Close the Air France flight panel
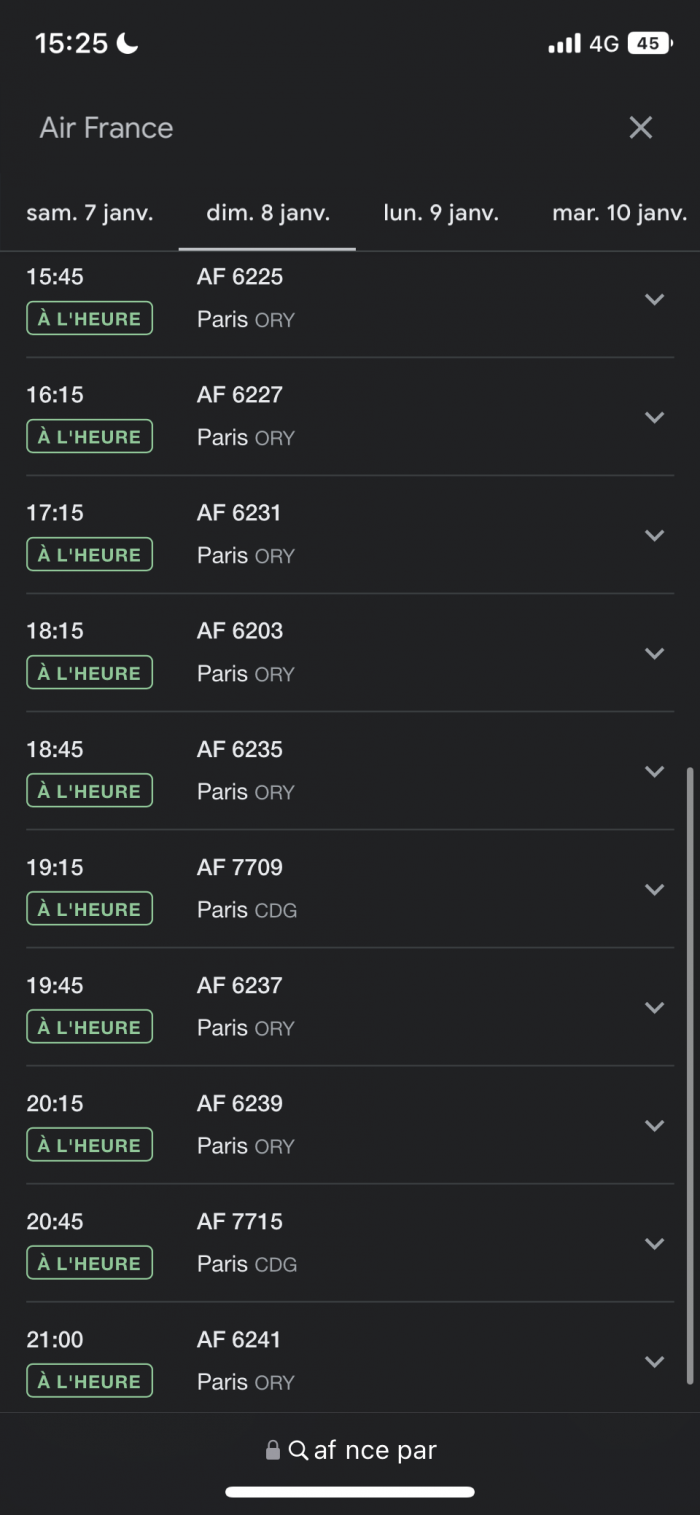The image size is (700, 1515). pyautogui.click(x=640, y=127)
